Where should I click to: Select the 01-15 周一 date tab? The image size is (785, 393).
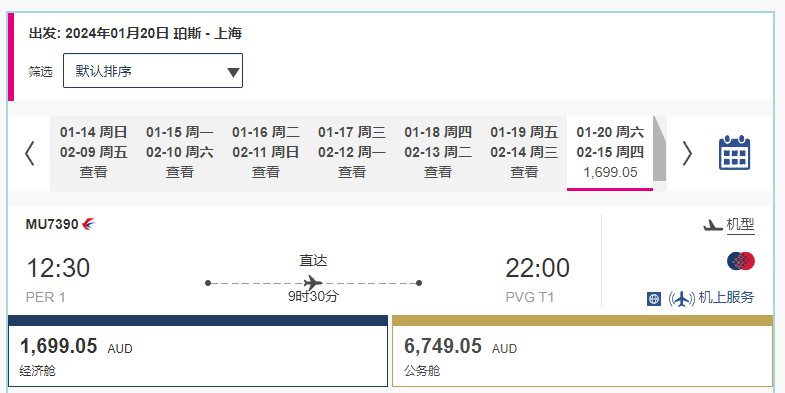(179, 153)
